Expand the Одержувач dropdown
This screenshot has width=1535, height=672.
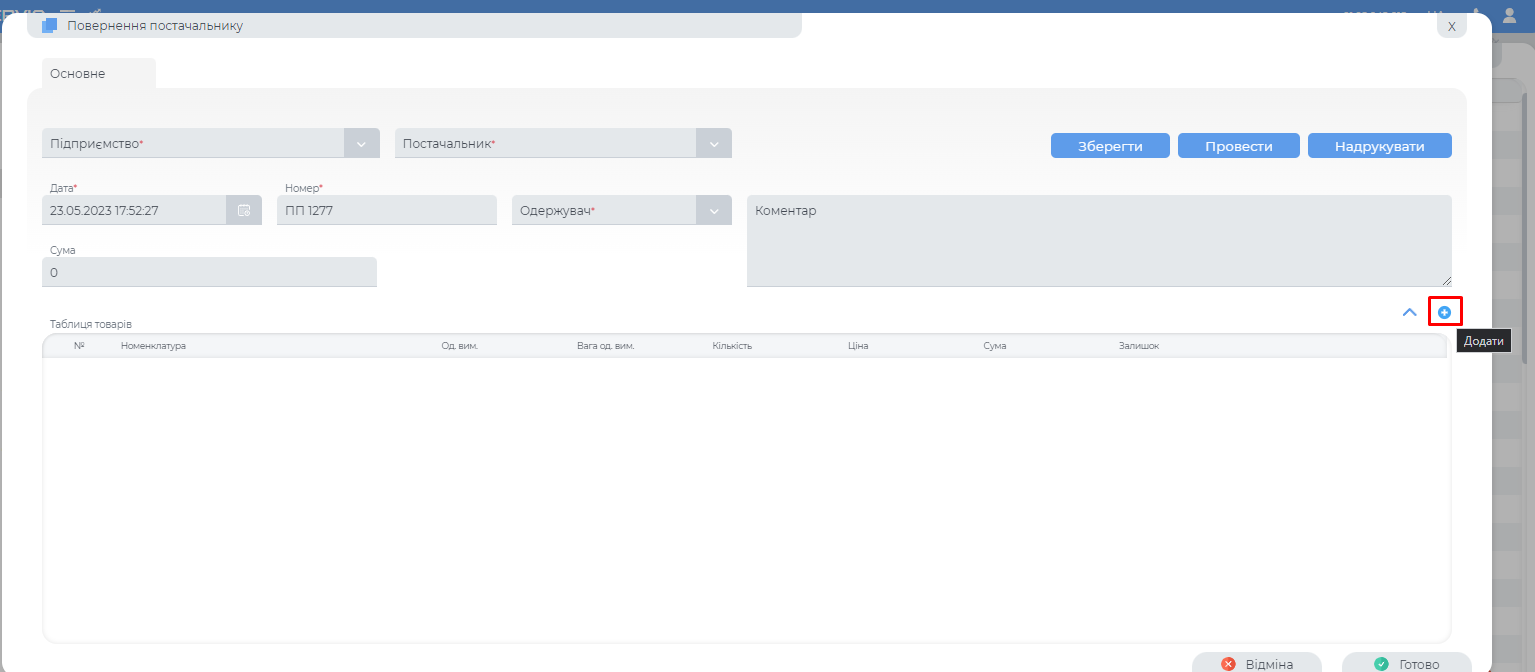(x=713, y=211)
